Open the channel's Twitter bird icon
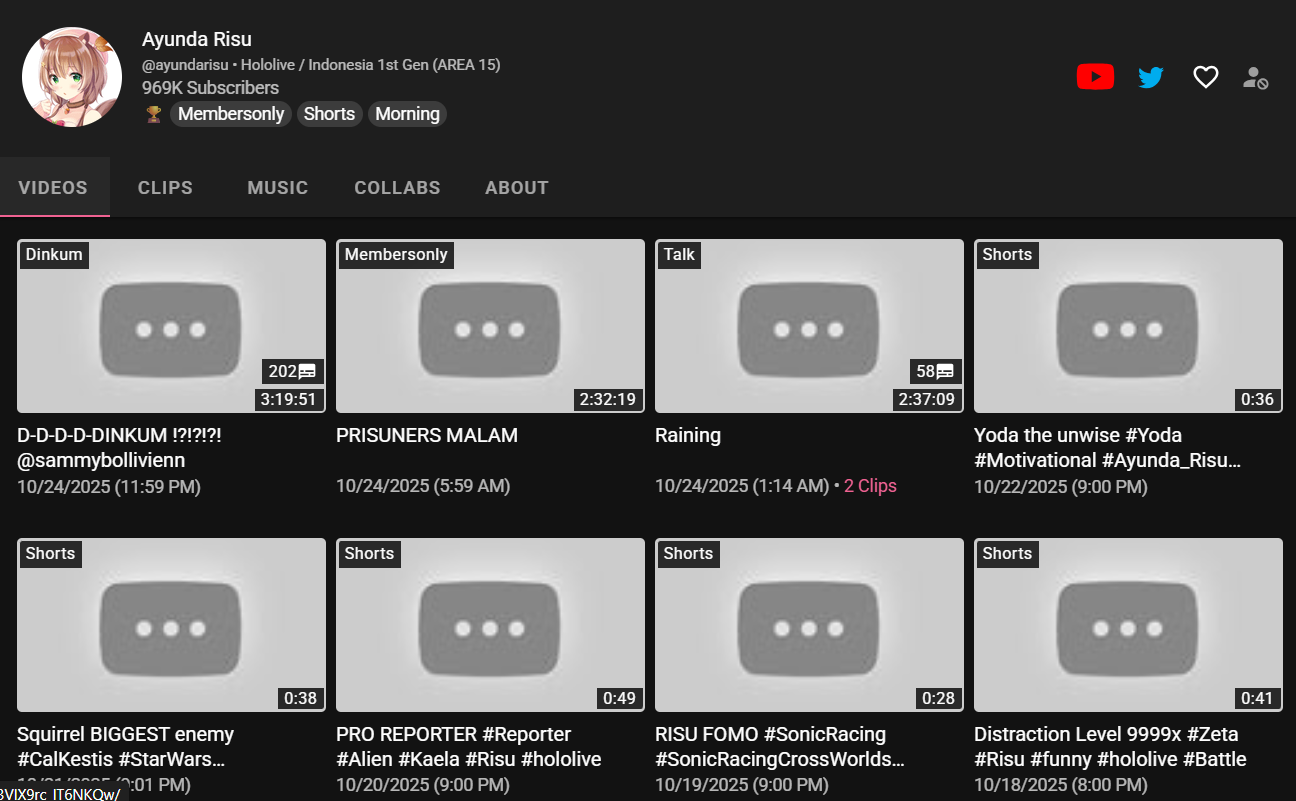This screenshot has height=801, width=1296. point(1151,77)
